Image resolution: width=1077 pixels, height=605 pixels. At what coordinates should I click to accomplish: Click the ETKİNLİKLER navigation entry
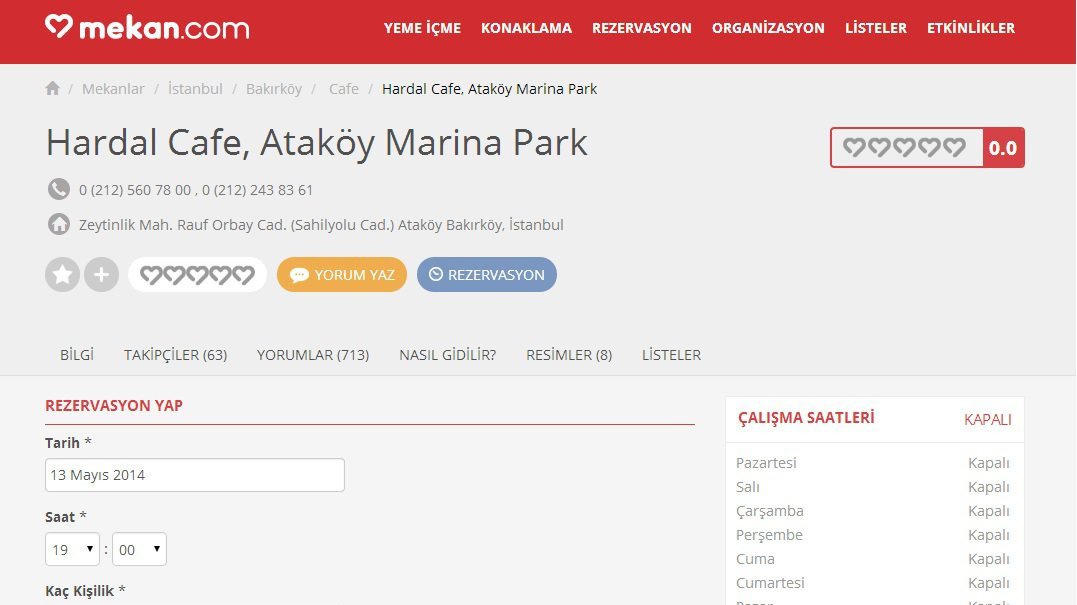coord(970,28)
